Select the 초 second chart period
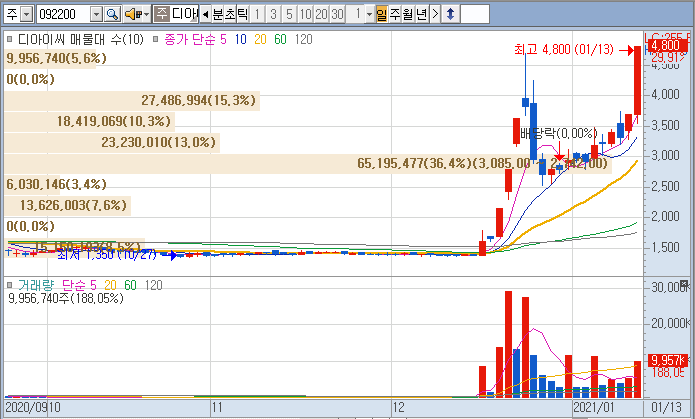Image resolution: width=695 pixels, height=419 pixels. [x=230, y=14]
